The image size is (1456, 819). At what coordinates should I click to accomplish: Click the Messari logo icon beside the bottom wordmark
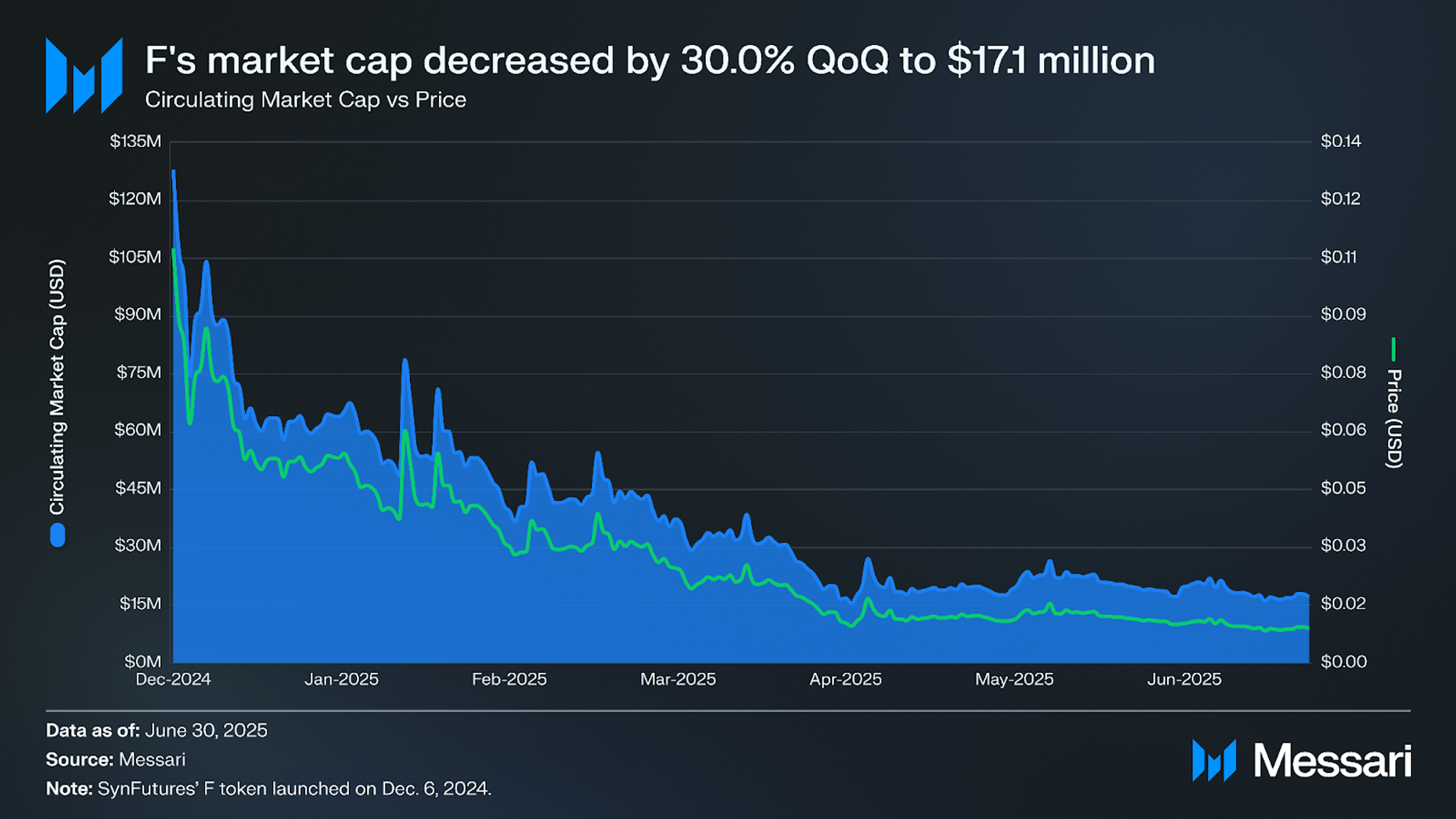1214,760
